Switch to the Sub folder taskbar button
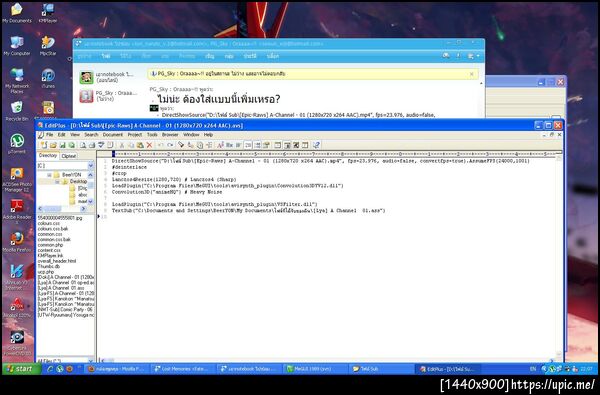The height and width of the screenshot is (395, 600). [x=381, y=369]
